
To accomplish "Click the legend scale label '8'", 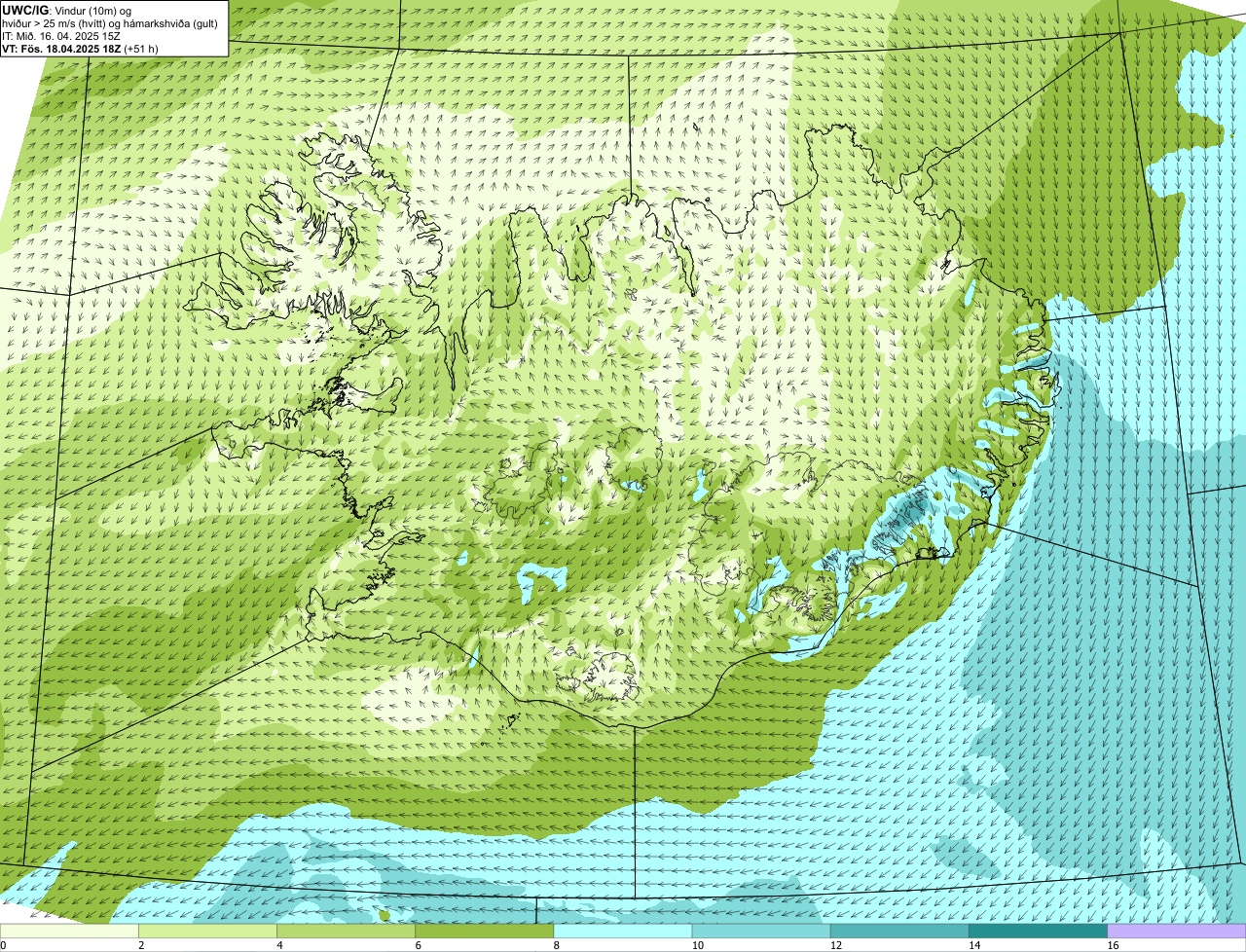I will click(556, 945).
